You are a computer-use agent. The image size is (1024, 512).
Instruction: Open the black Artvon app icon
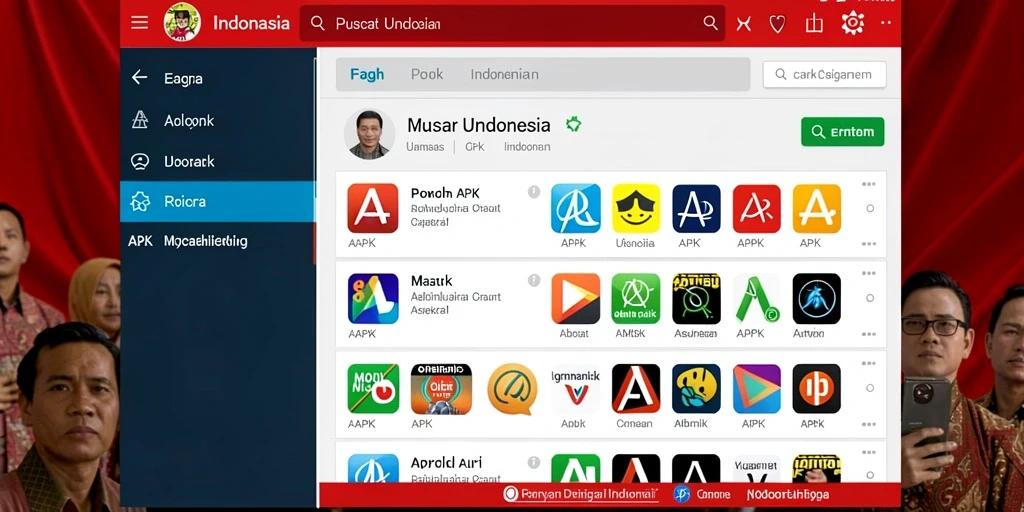(816, 298)
